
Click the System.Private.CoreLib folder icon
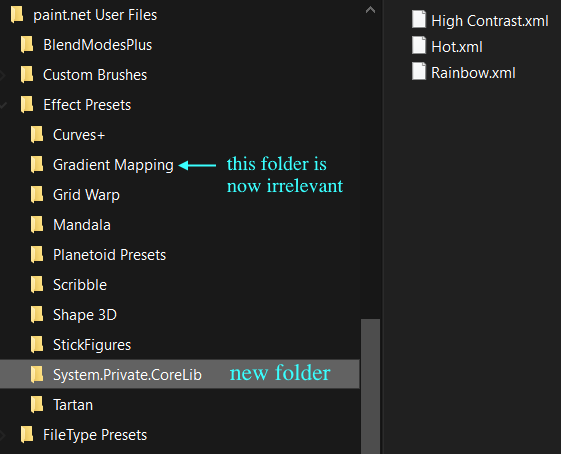tap(36, 374)
